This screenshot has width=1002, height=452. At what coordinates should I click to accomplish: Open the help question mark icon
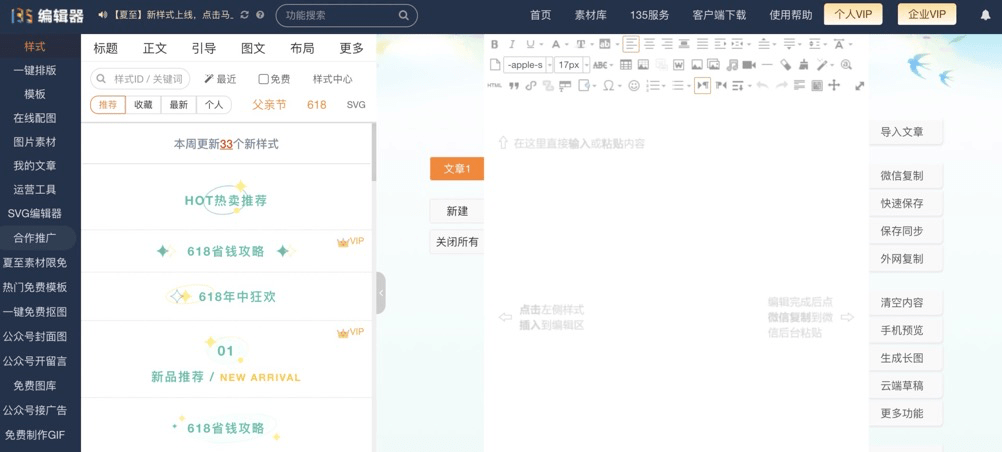[259, 15]
